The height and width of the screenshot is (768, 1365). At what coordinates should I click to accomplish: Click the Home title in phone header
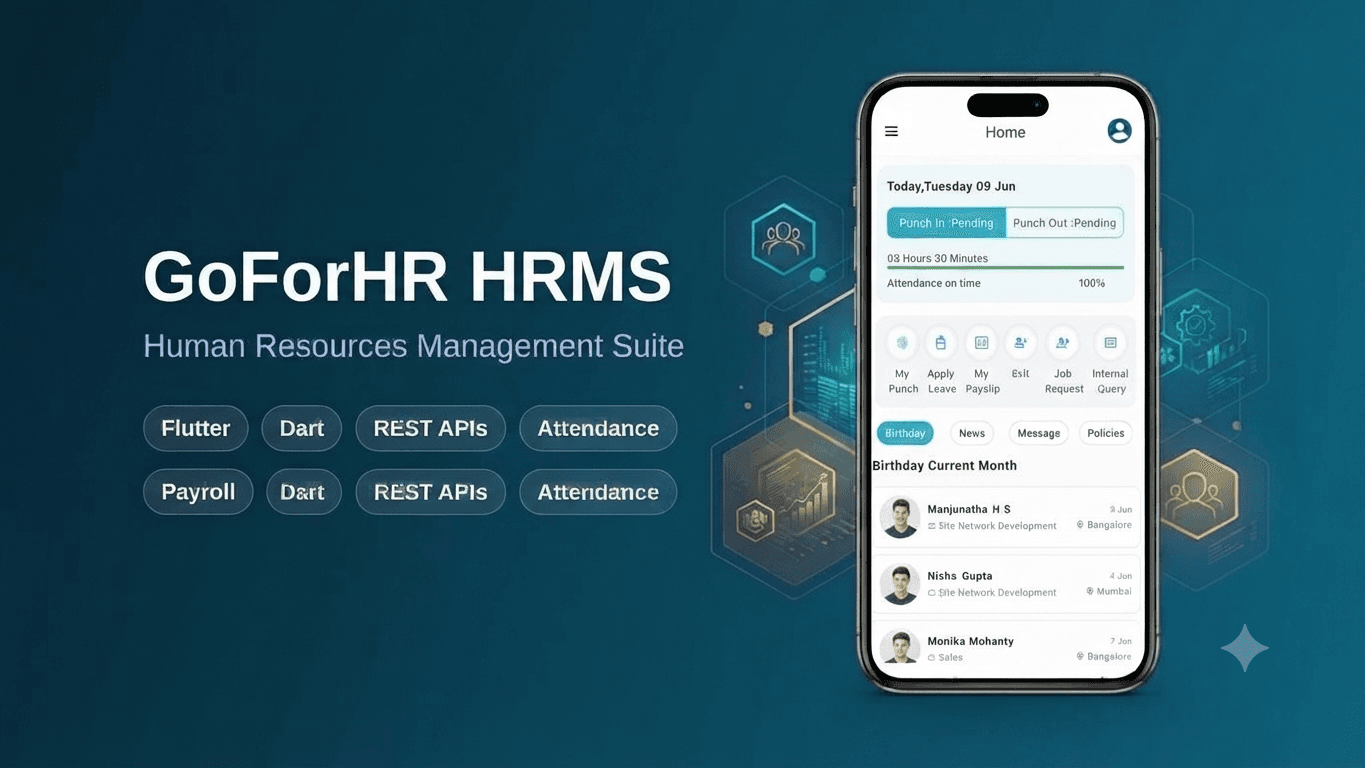point(1005,132)
